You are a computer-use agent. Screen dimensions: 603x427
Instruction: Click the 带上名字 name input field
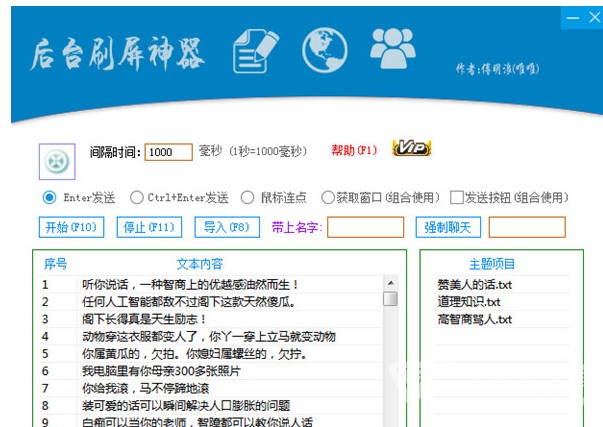365,227
